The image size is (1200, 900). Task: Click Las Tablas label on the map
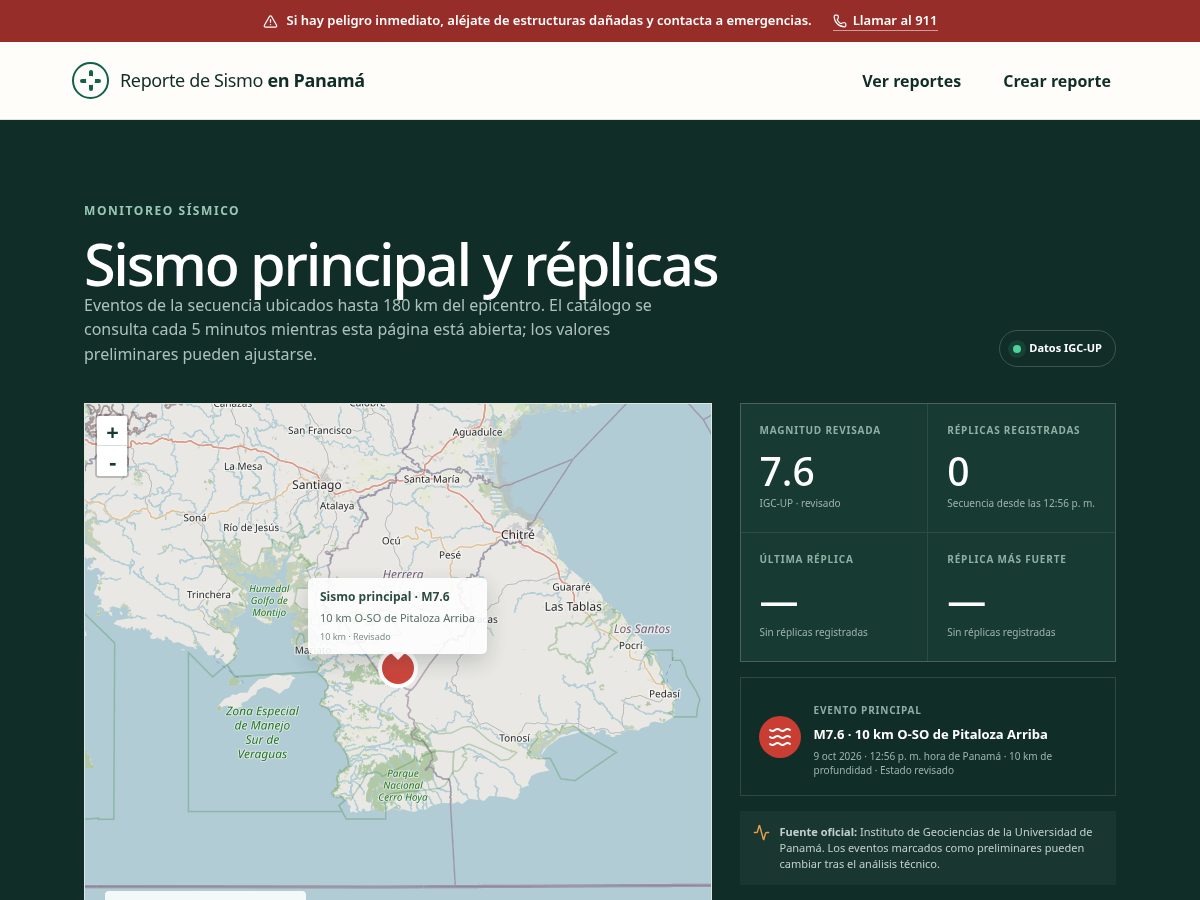point(573,606)
